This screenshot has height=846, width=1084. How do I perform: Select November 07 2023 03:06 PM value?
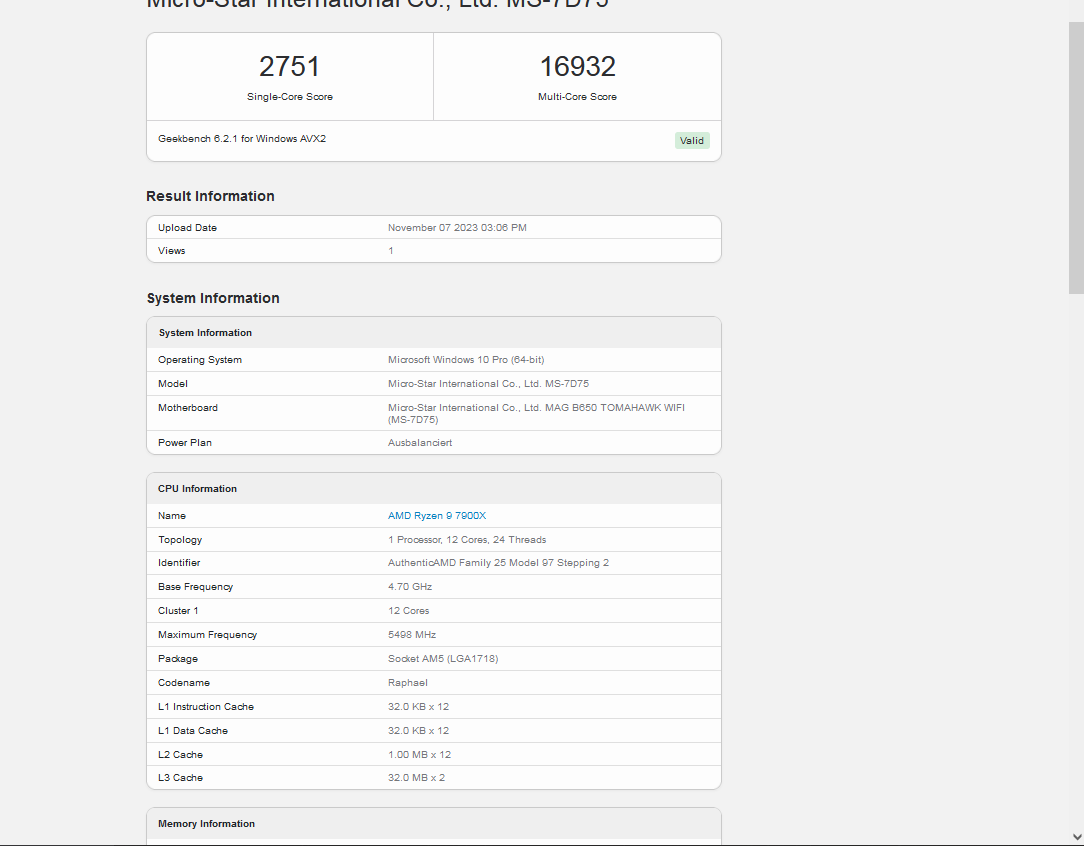pos(457,227)
